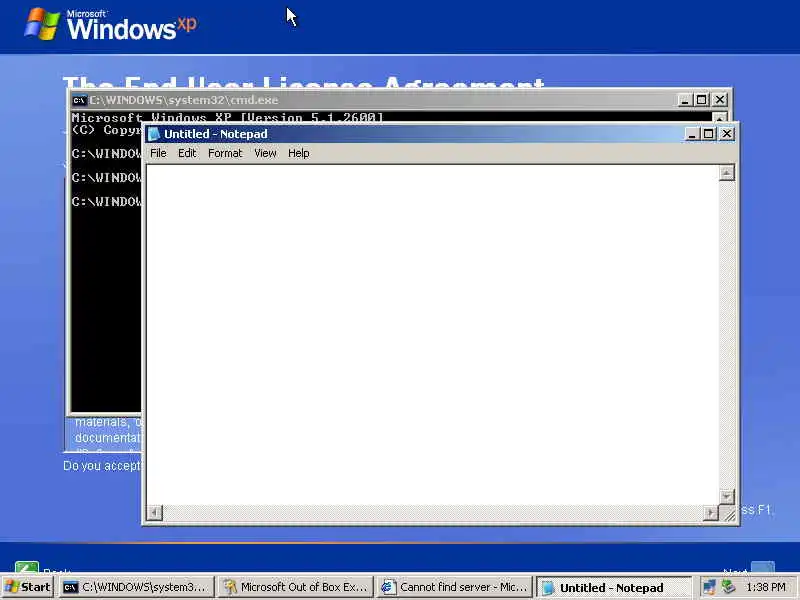The height and width of the screenshot is (600, 800).
Task: Close the Untitled - Notepad window
Action: 727,134
